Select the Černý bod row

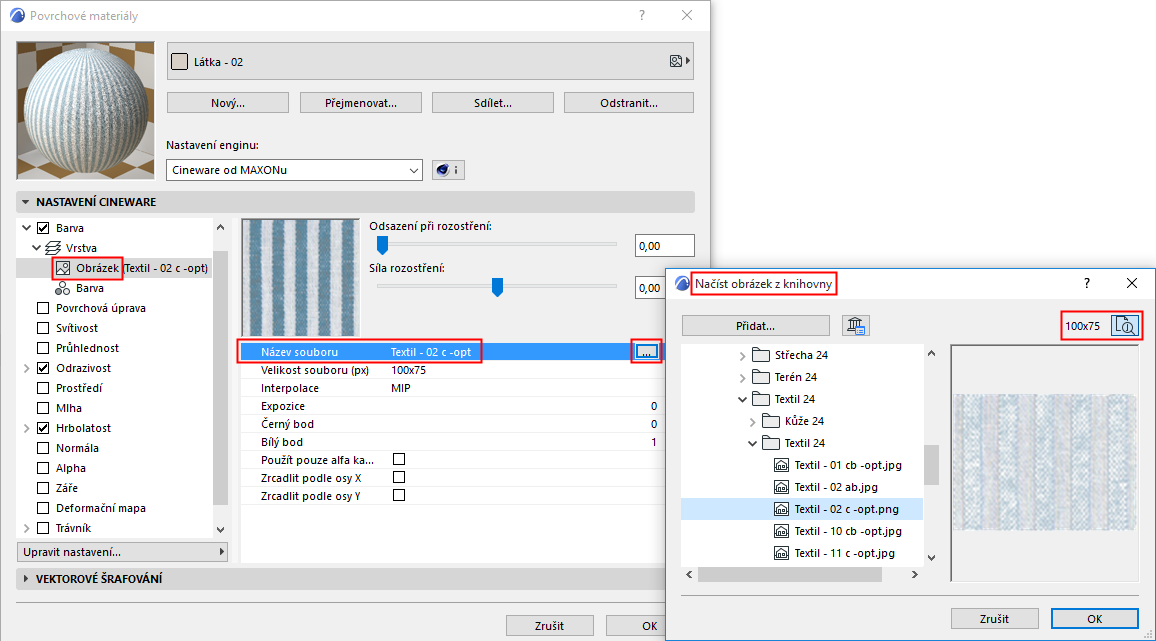[x=452, y=424]
